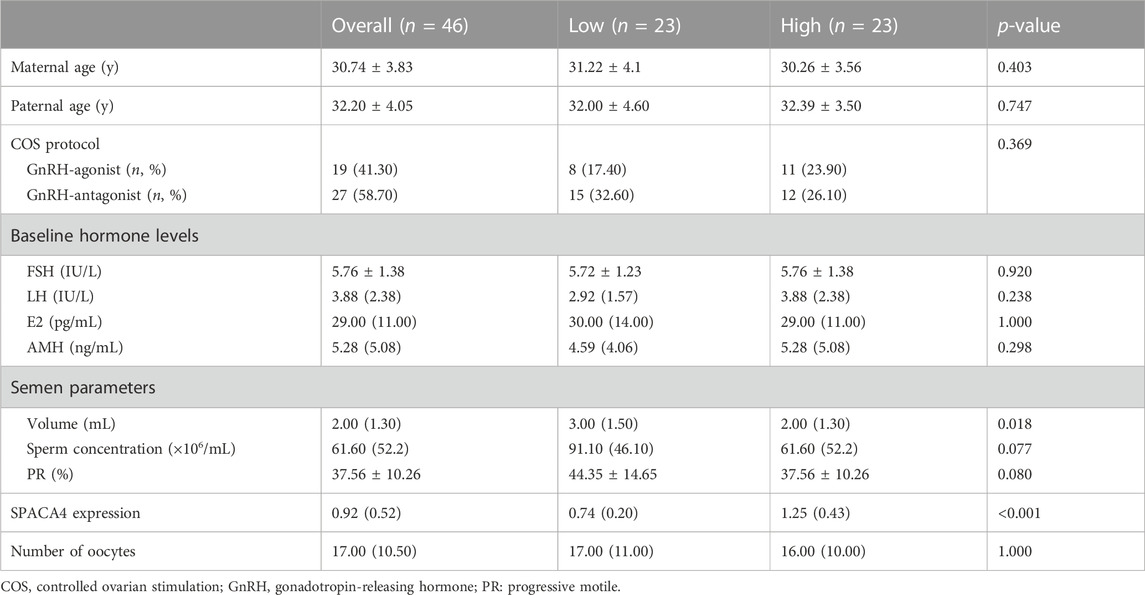
Task: Select the GnRH-agonist (n, %) row label
Action: [x=96, y=170]
